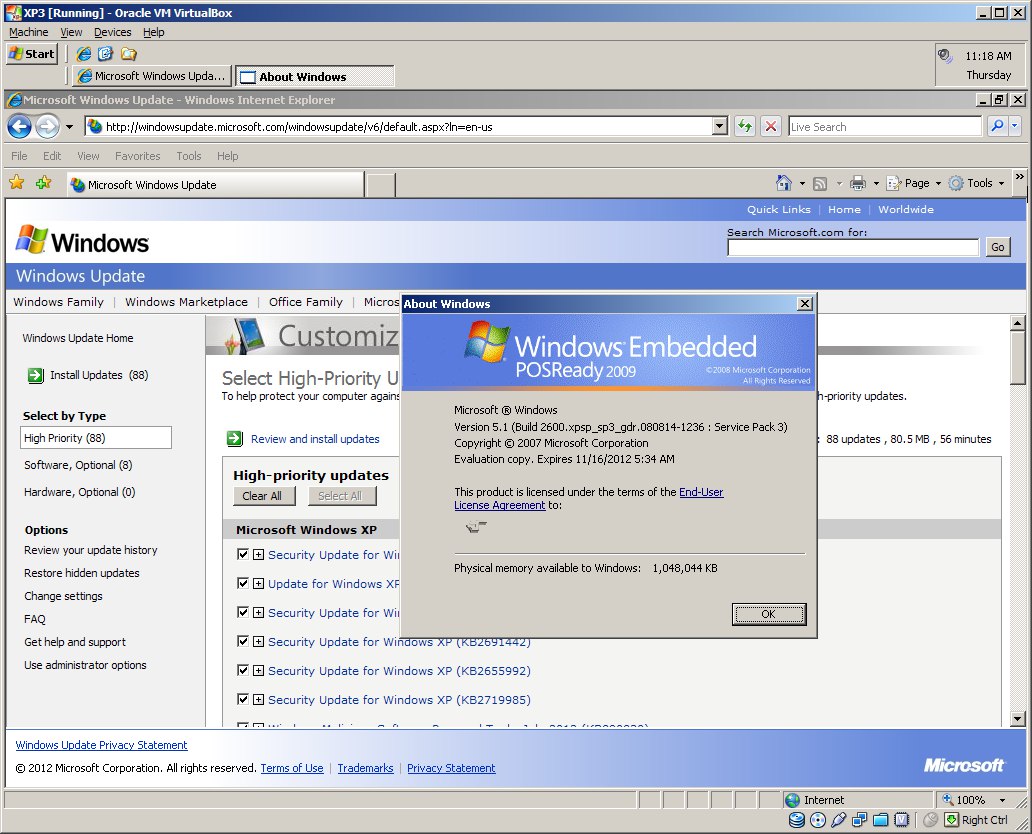
Task: Click the IE Home toolbar icon
Action: pyautogui.click(x=783, y=183)
